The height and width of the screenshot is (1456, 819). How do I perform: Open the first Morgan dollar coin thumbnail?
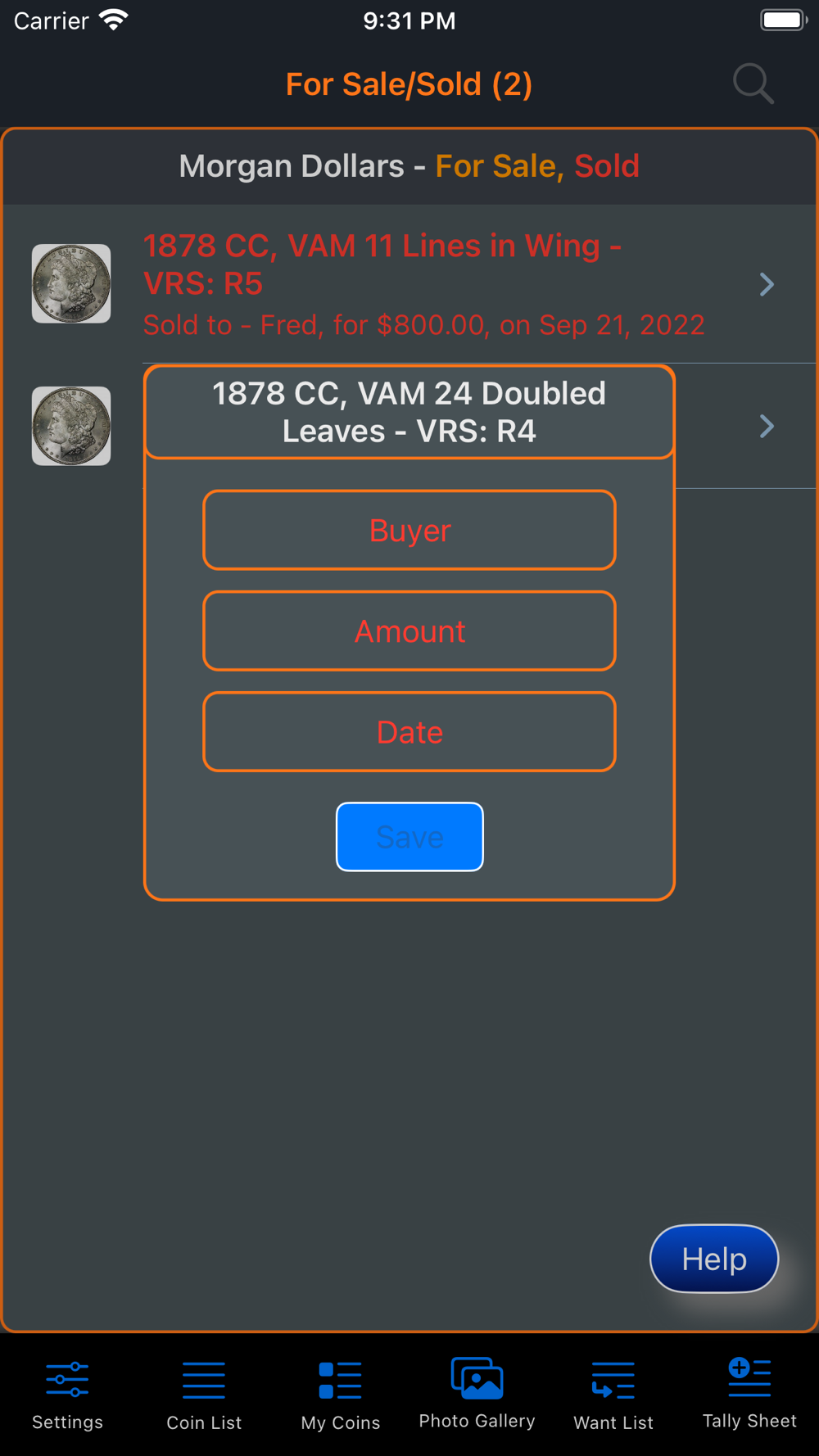[x=71, y=283]
